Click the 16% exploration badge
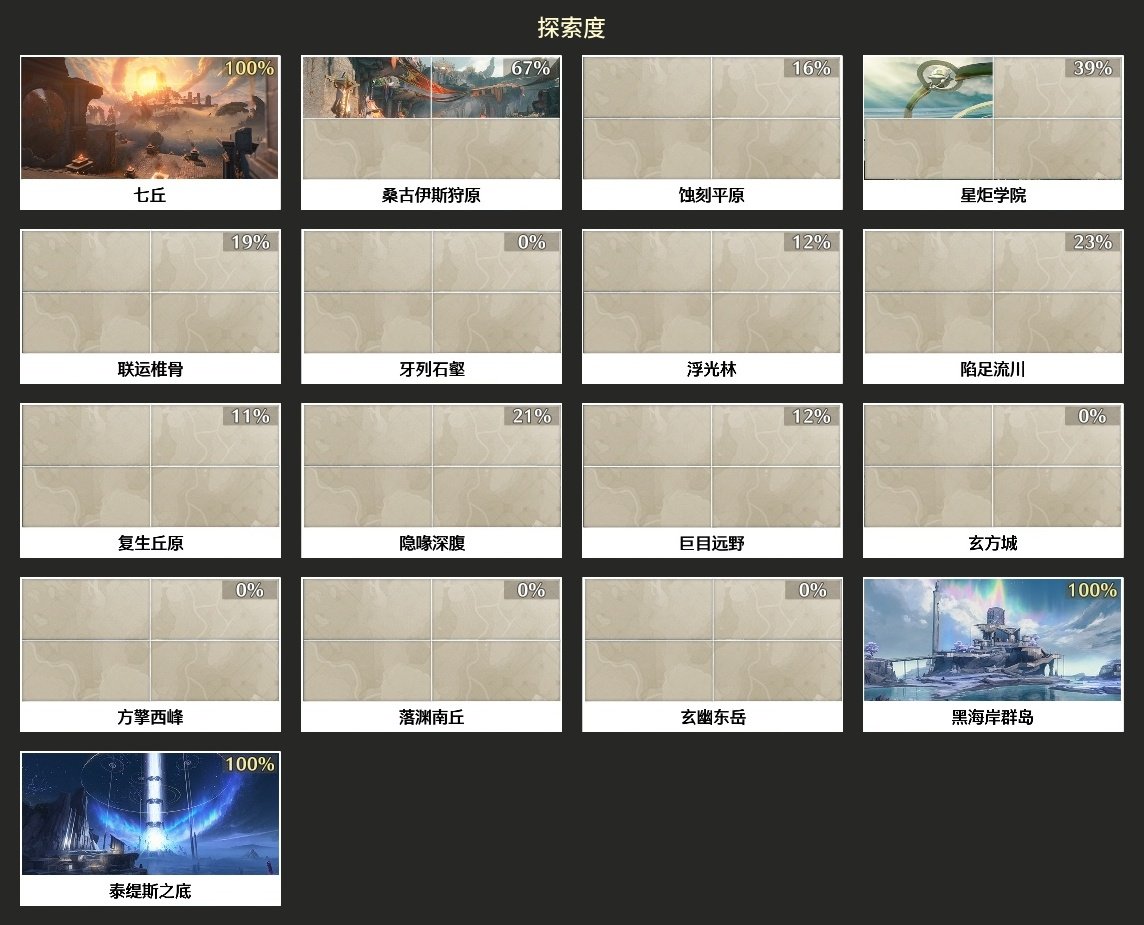This screenshot has width=1144, height=925. point(811,68)
